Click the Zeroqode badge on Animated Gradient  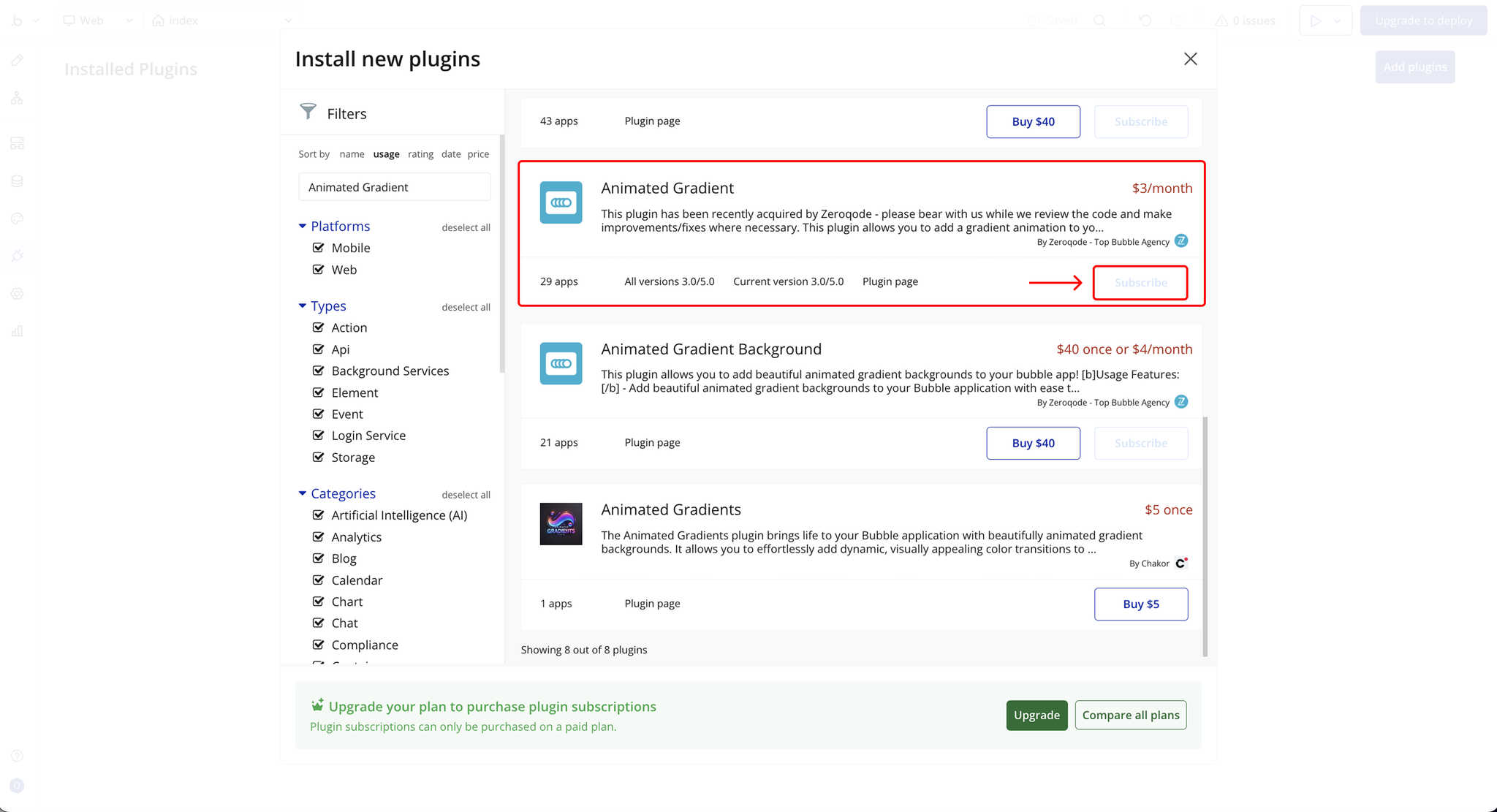[1181, 241]
